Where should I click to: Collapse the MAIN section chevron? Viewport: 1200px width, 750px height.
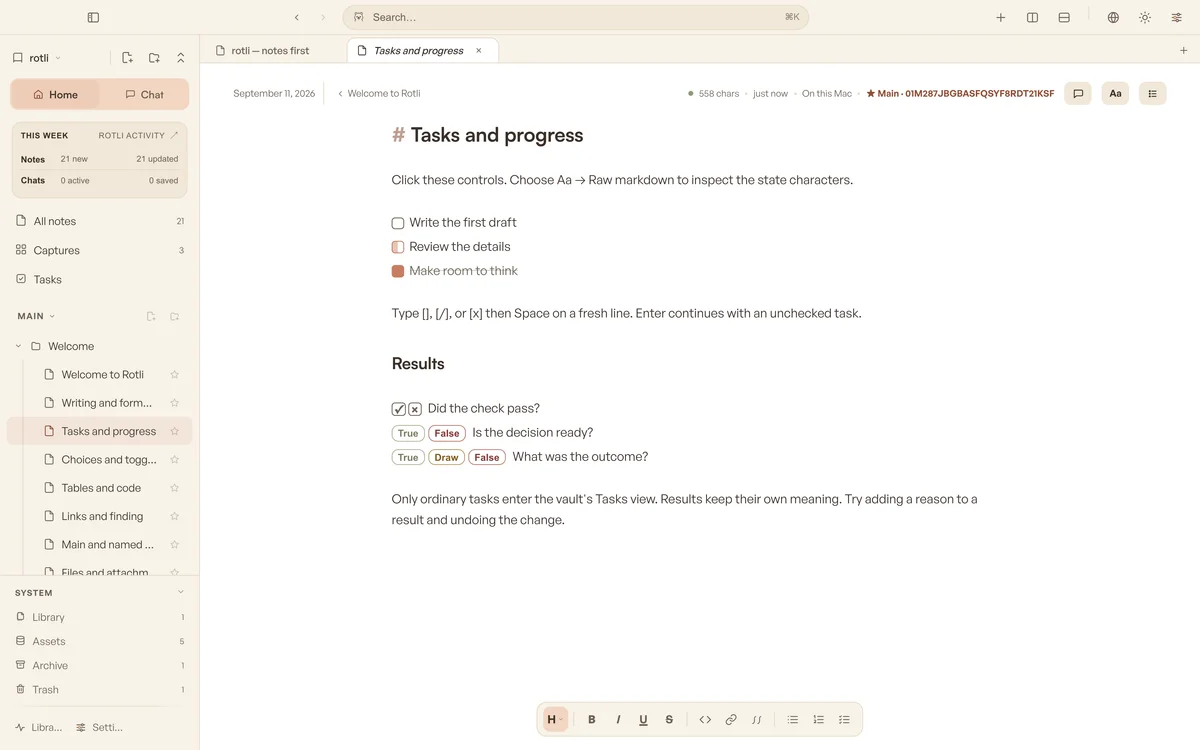point(53,316)
